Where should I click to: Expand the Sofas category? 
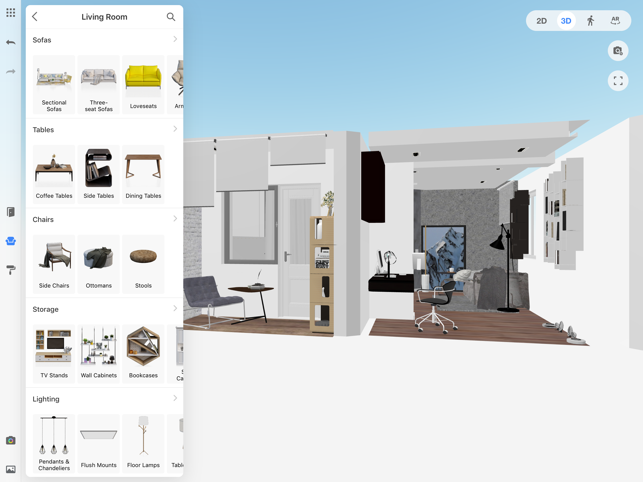(175, 40)
